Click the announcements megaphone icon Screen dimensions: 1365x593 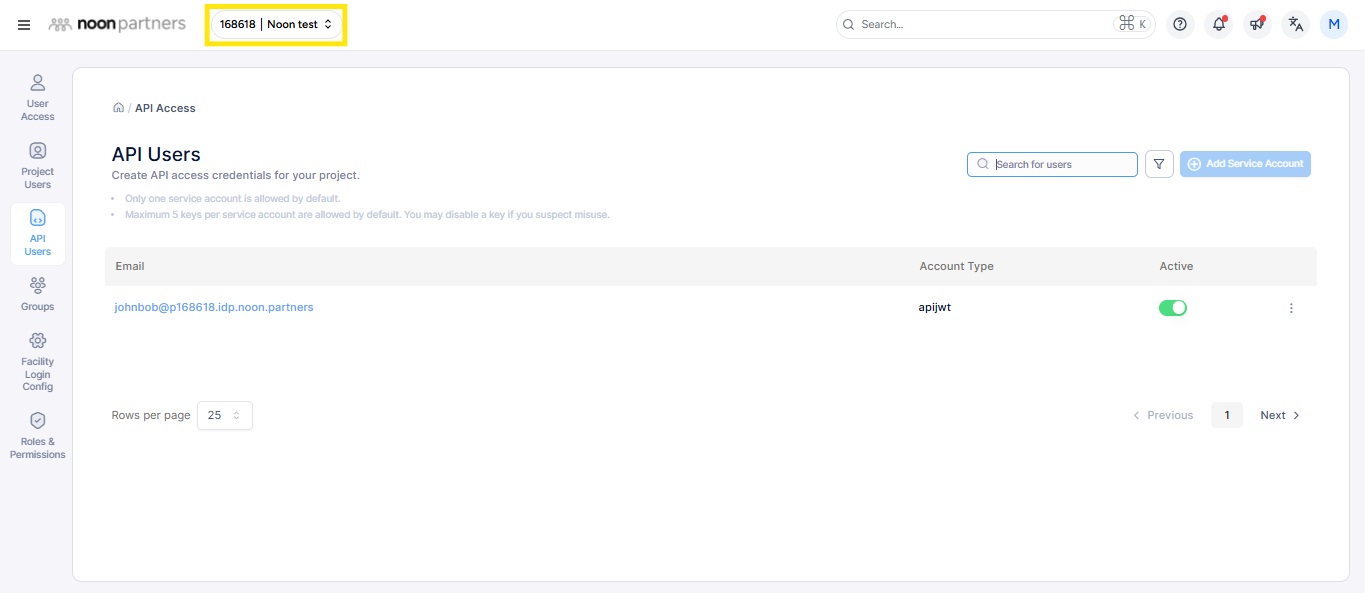tap(1257, 25)
